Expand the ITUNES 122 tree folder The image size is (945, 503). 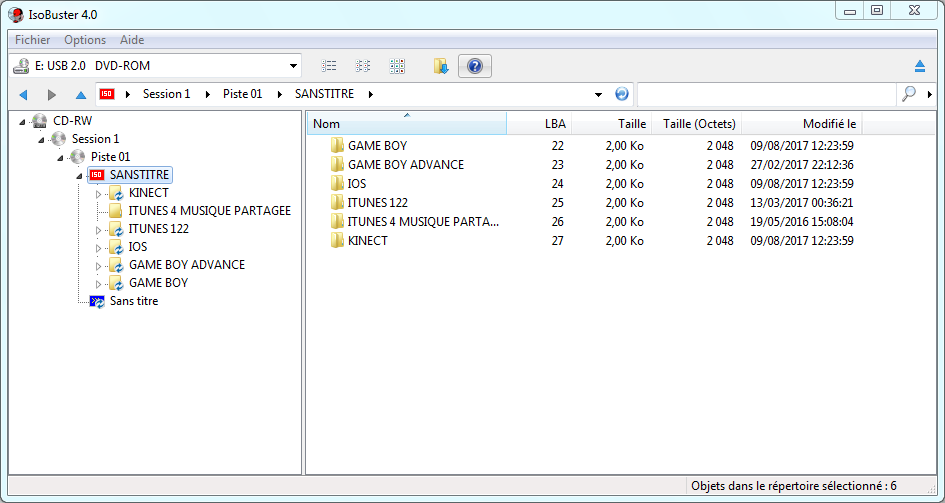[x=99, y=230]
